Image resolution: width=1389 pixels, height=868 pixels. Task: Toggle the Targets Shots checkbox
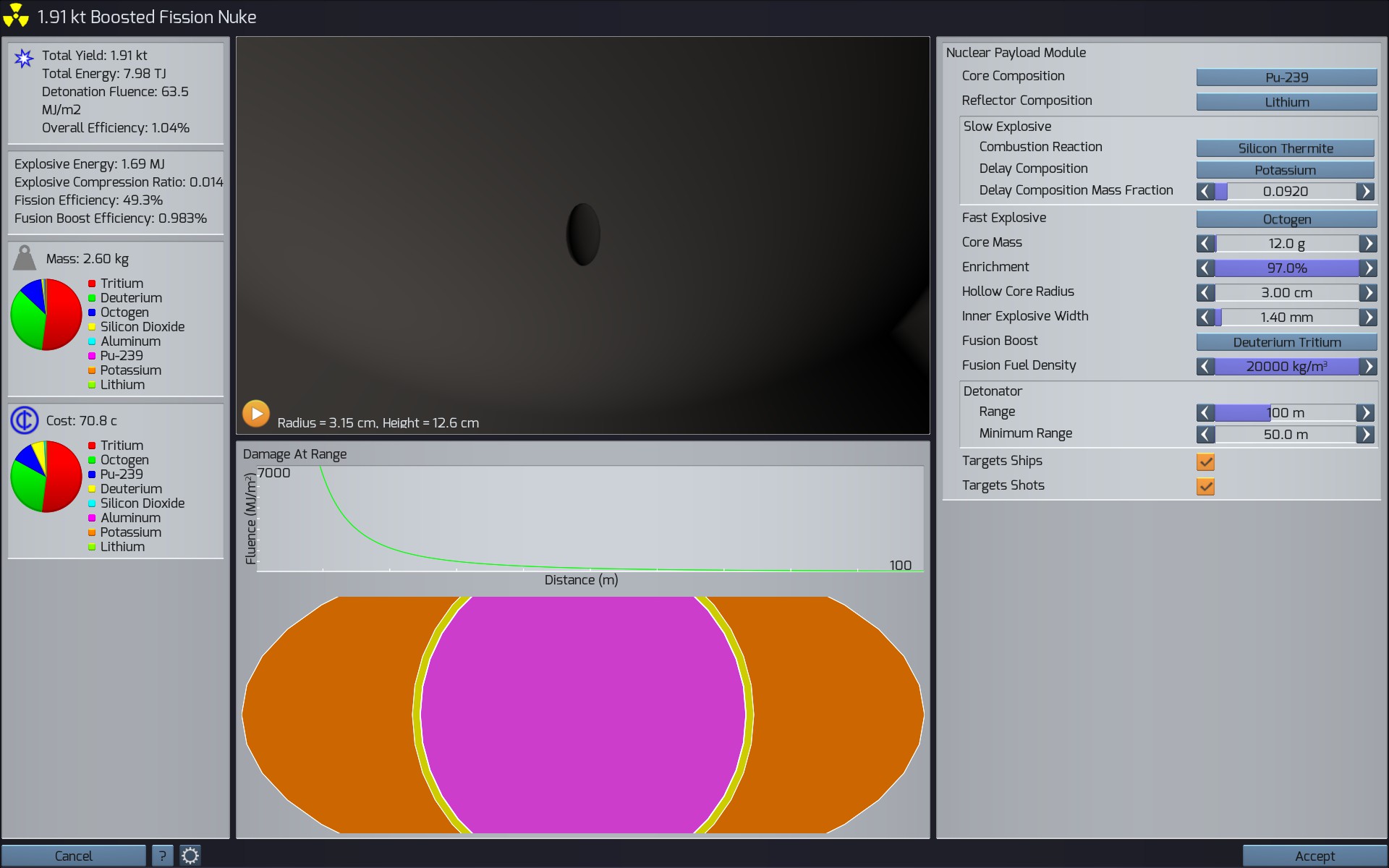coord(1205,486)
